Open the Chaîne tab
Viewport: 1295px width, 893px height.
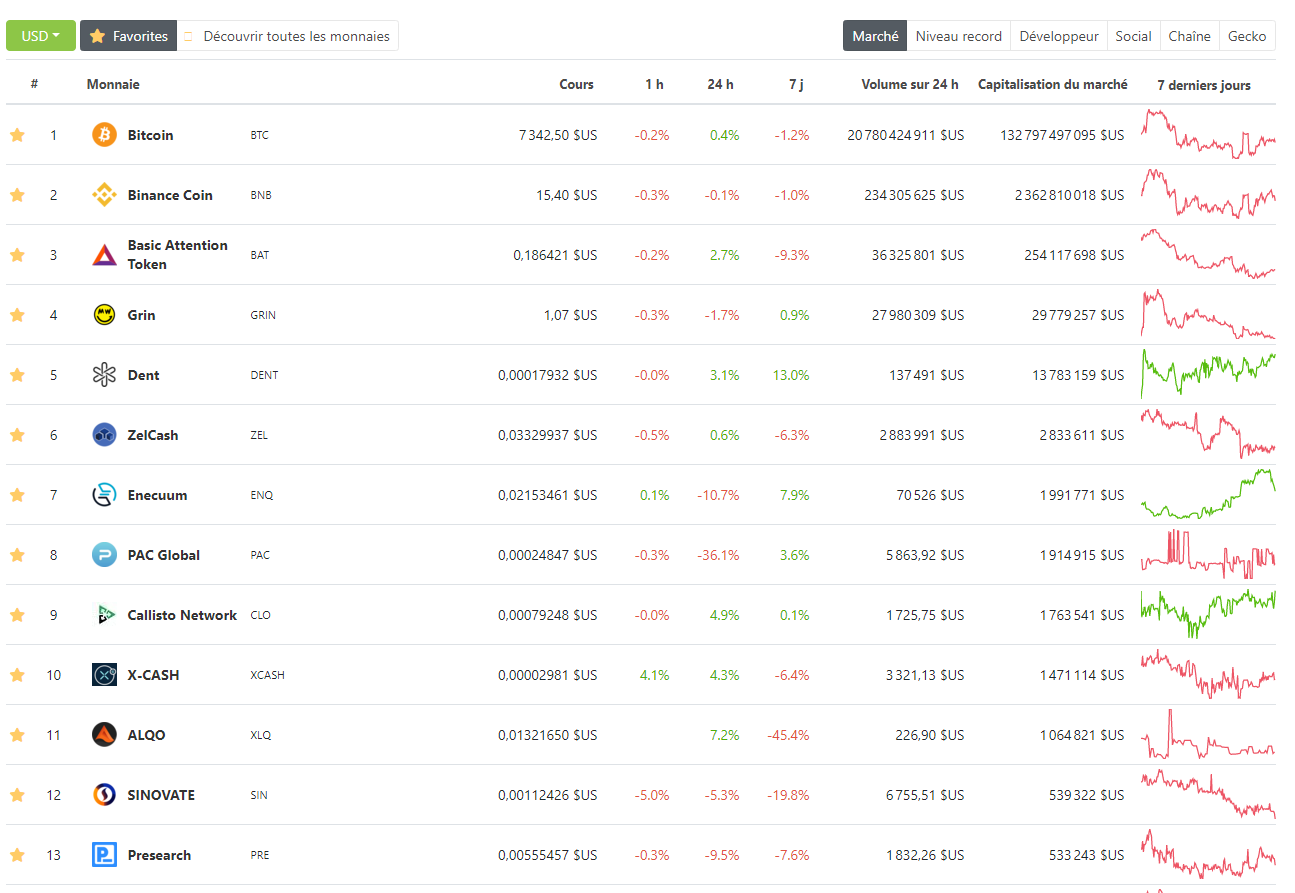coord(1189,36)
